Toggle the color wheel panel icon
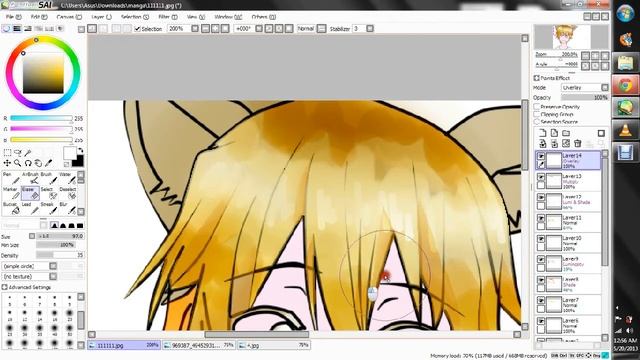 pyautogui.click(x=6, y=29)
